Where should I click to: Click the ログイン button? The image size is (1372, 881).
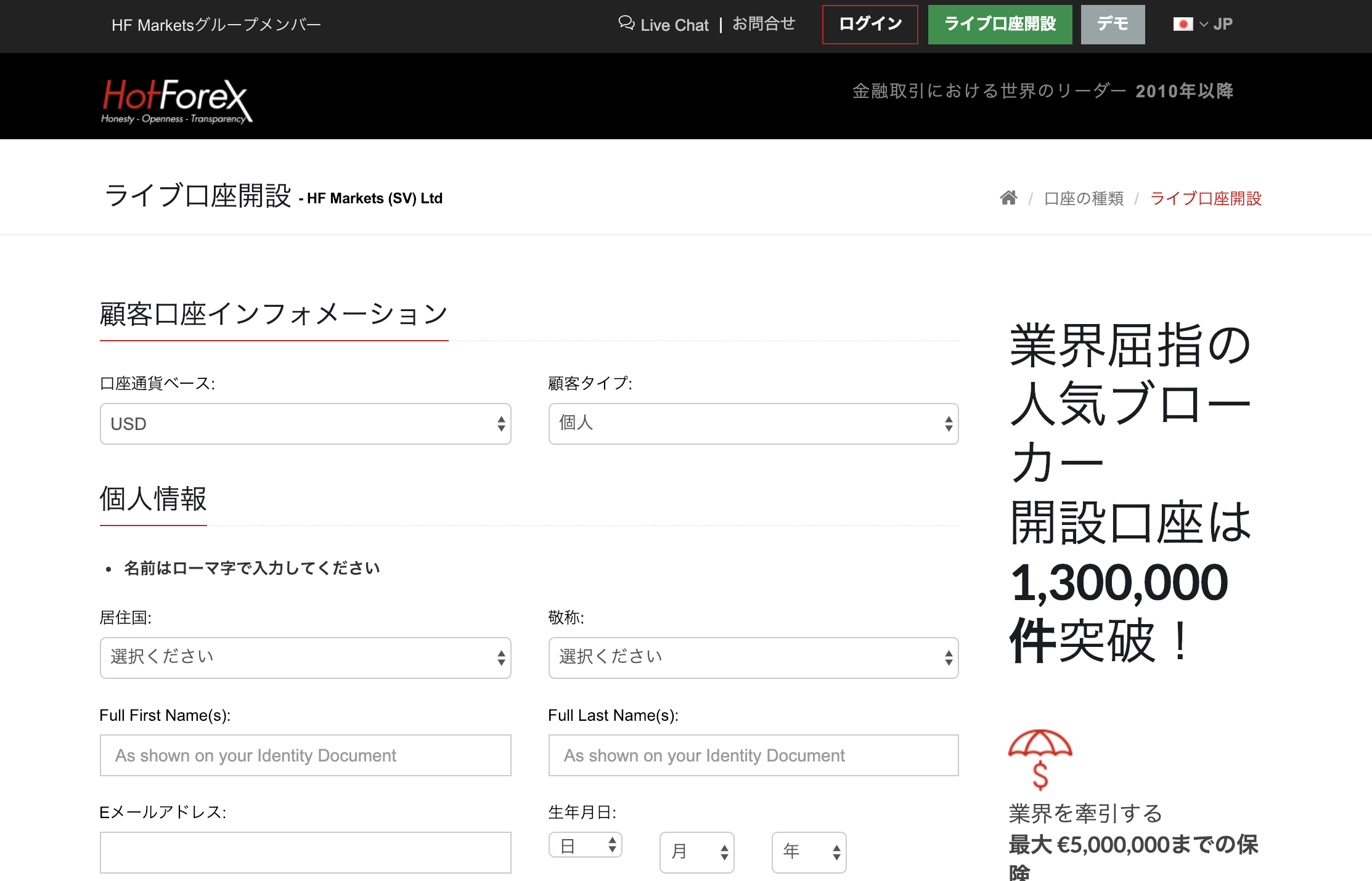[870, 25]
